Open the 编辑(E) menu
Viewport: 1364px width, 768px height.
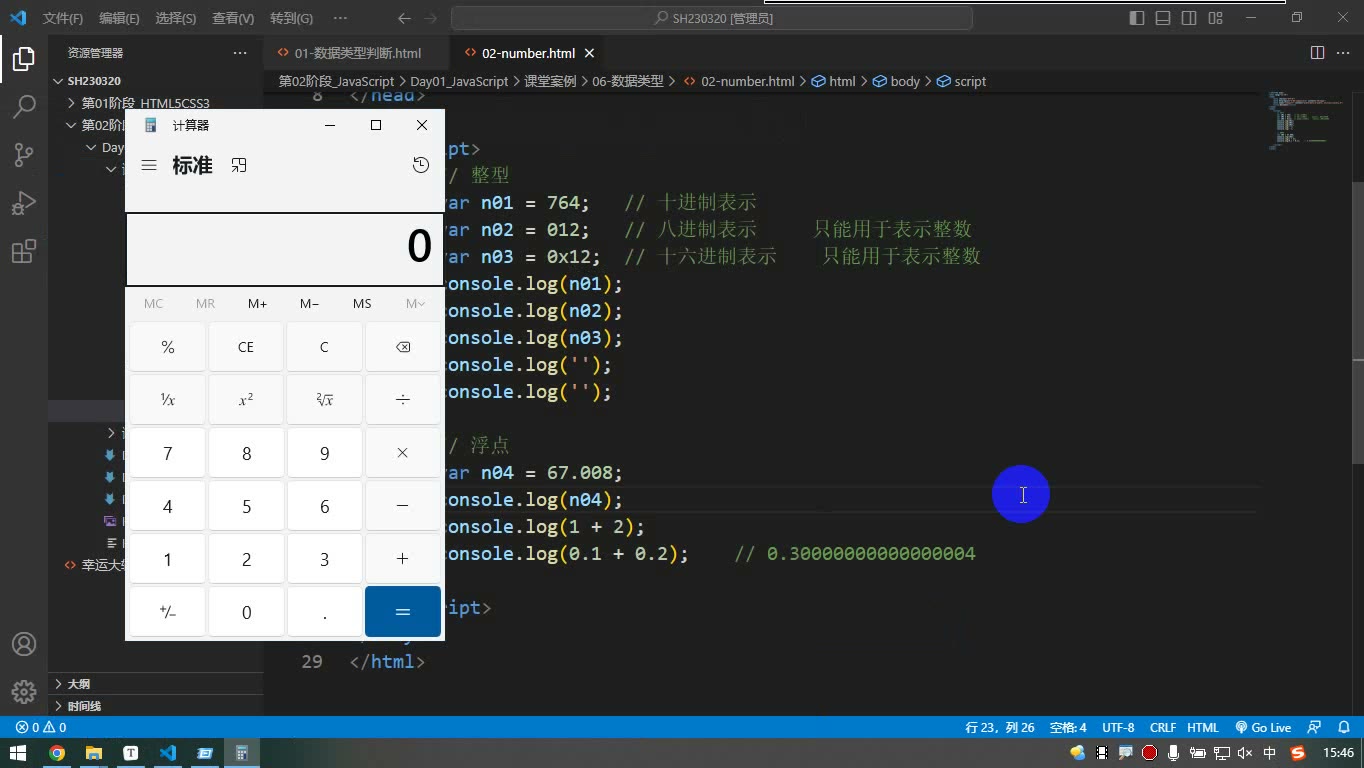click(x=119, y=18)
